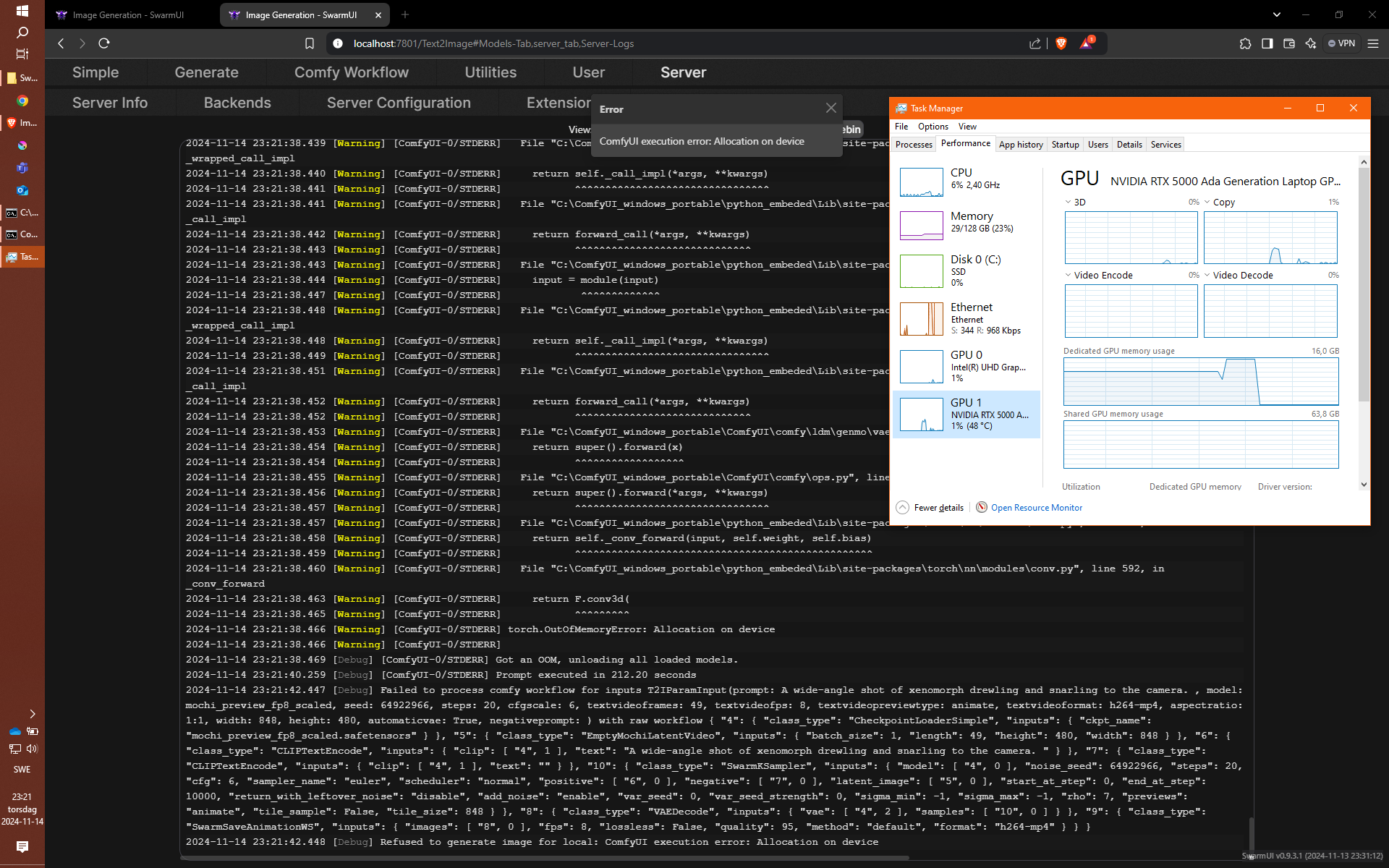Dismiss the ComfyUI execution error dialog
The width and height of the screenshot is (1389, 868).
point(831,108)
